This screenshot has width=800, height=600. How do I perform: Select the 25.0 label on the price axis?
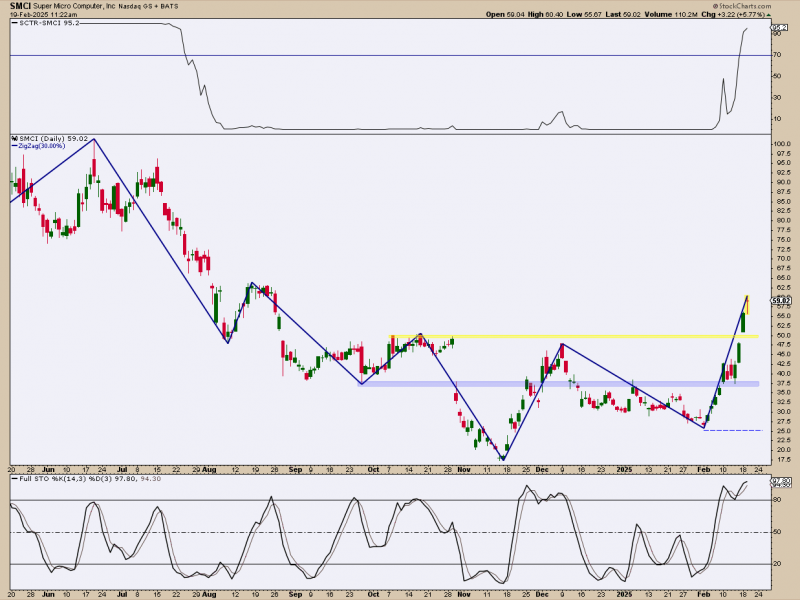point(782,431)
